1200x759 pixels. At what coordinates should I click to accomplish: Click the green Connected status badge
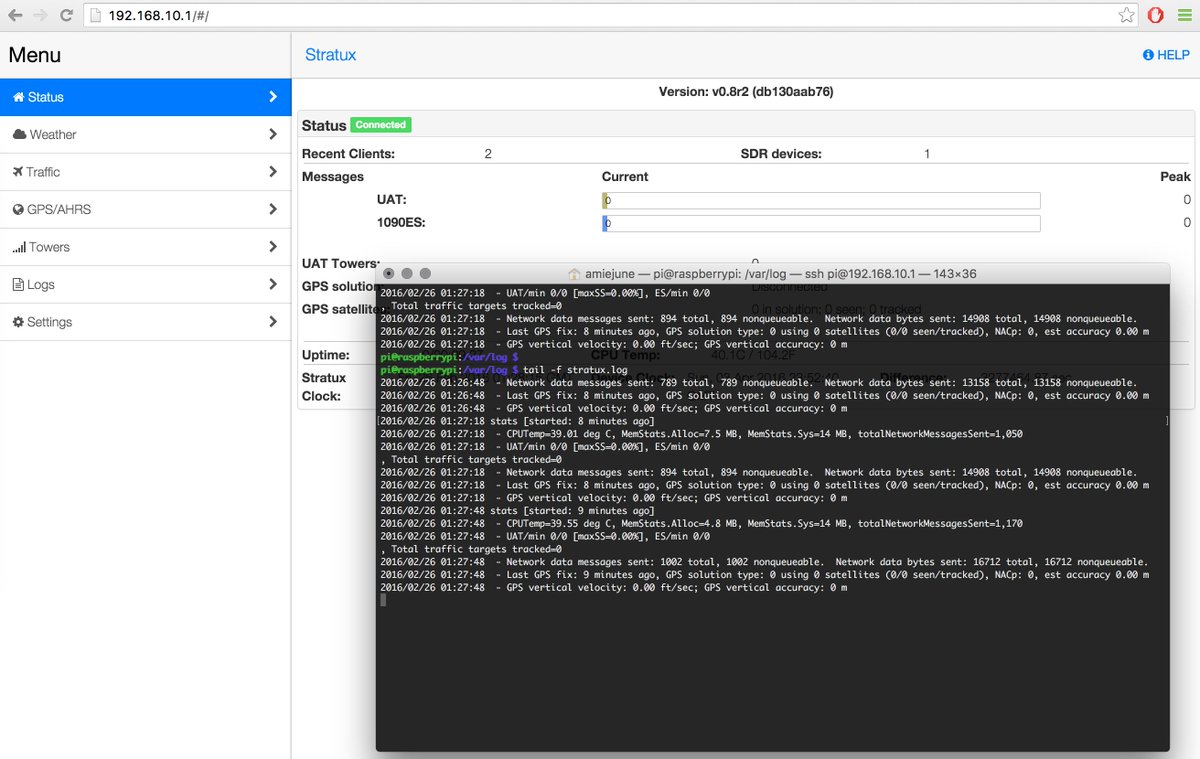pos(380,125)
